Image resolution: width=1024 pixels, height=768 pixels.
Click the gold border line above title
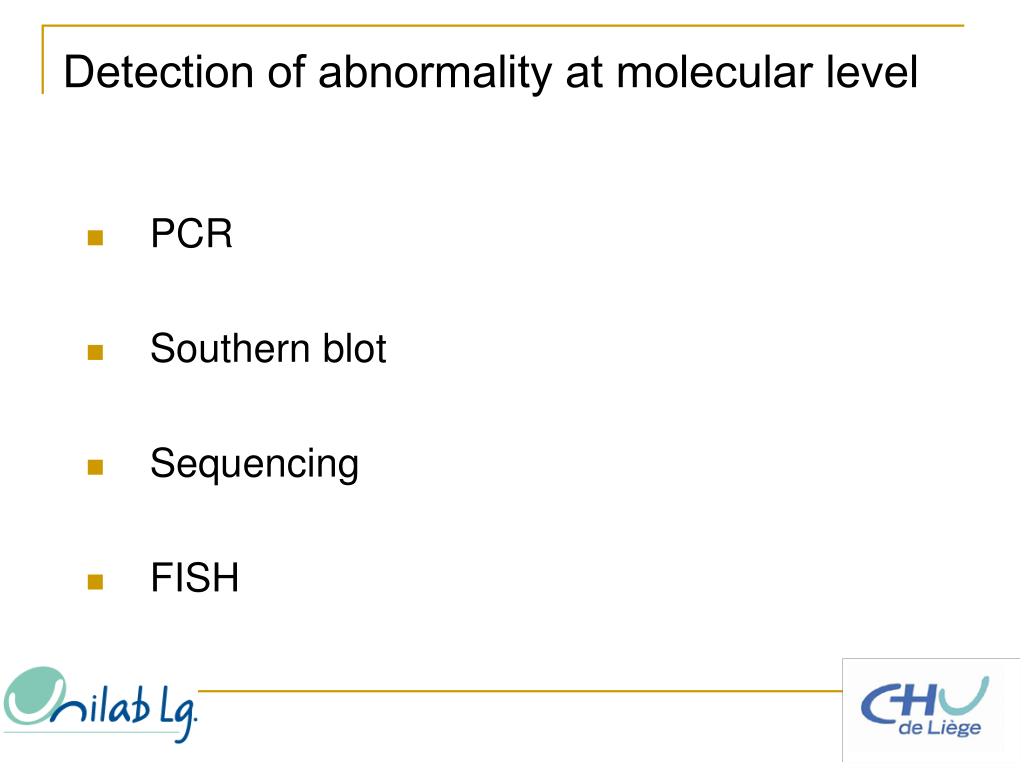[503, 25]
